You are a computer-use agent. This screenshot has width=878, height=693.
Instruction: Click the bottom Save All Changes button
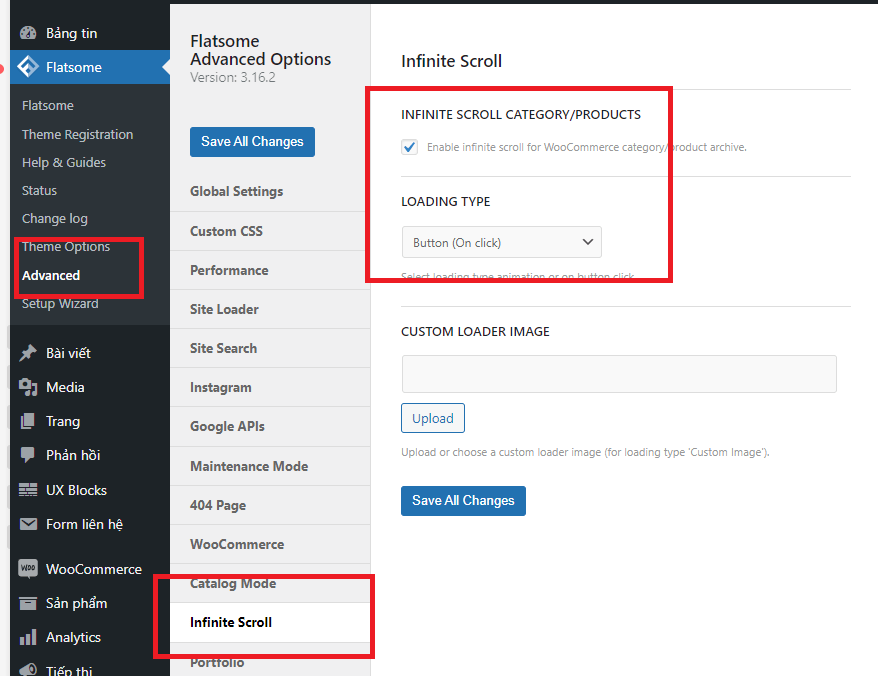[x=463, y=500]
